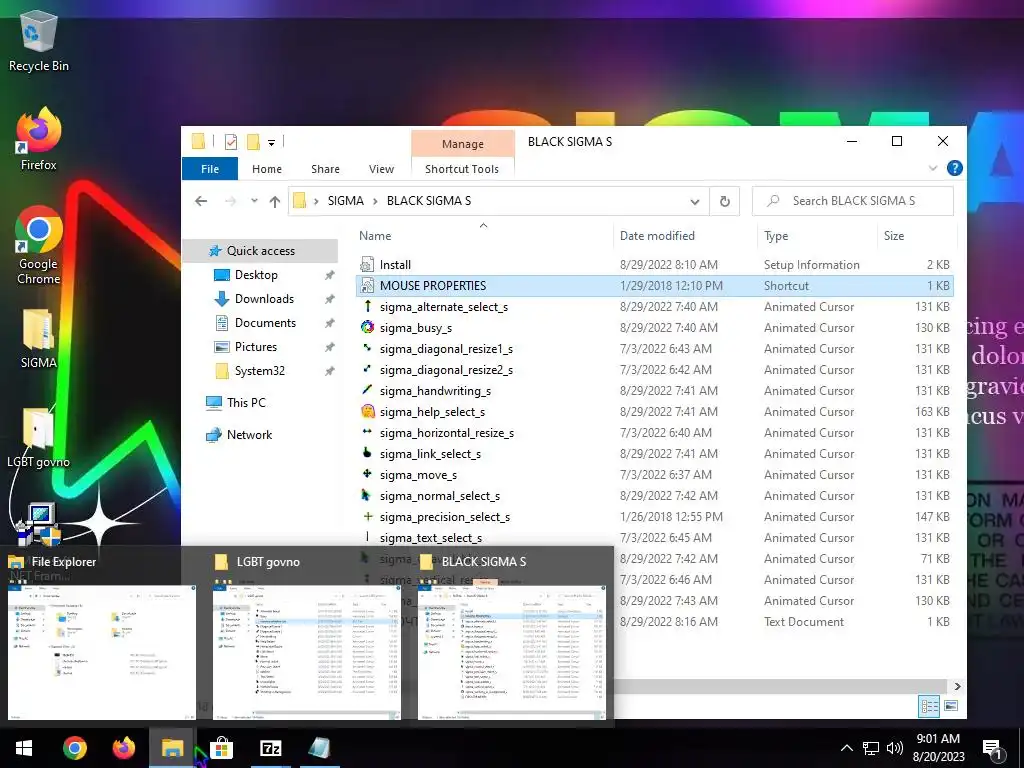Select the SIGMA folder on the desktop

point(39,338)
